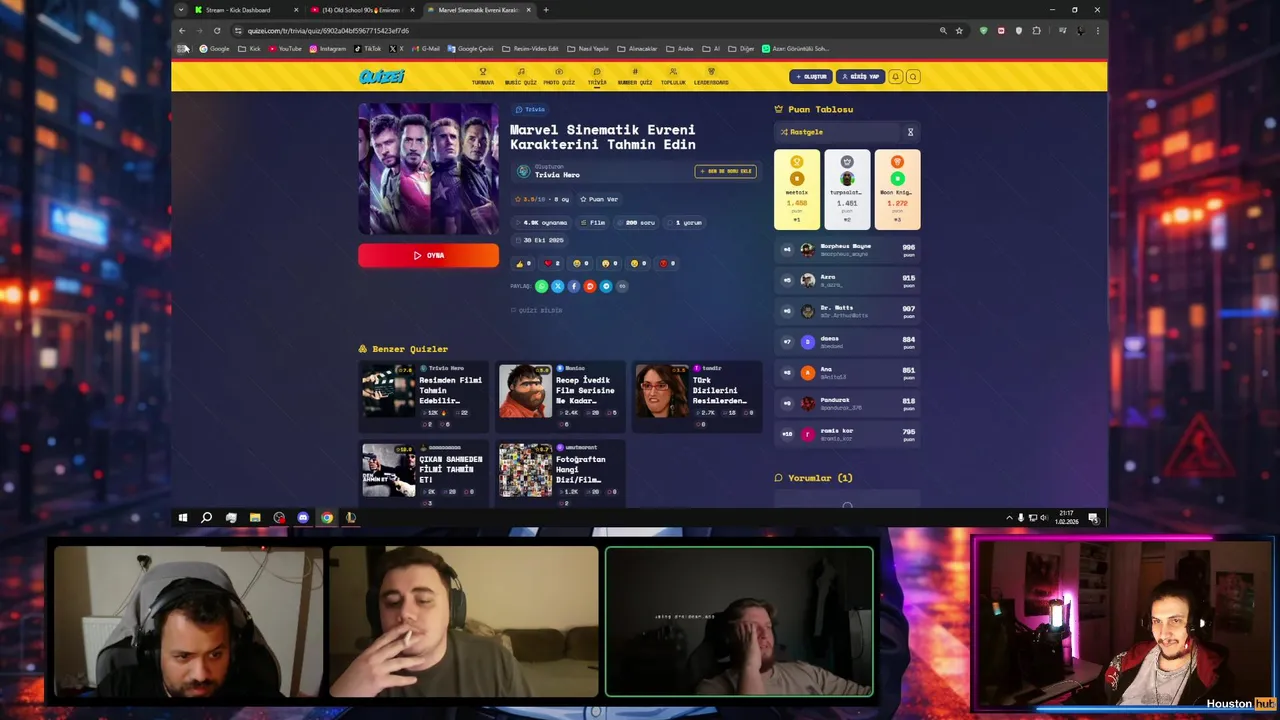Open Fotoğraftan Hangi Dizi/Film quiz
This screenshot has height=720, width=1280.
pos(561,473)
